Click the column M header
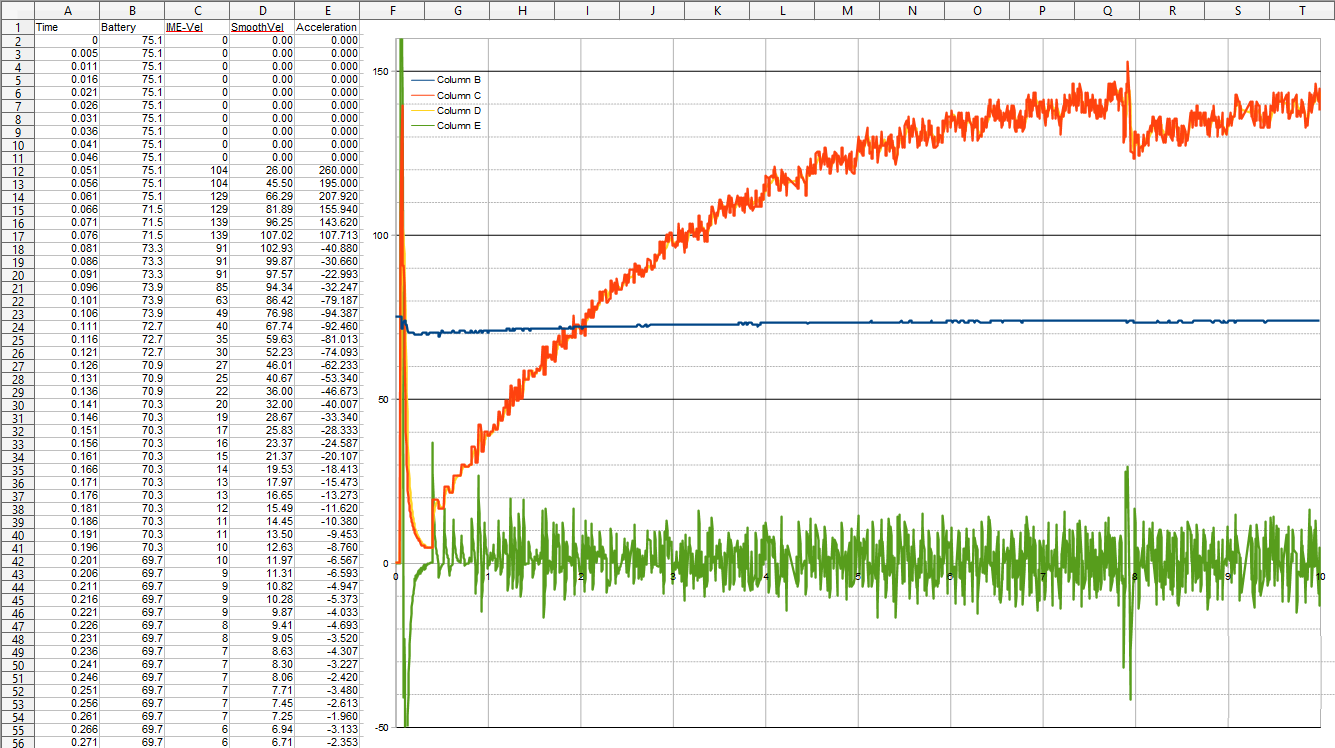The width and height of the screenshot is (1335, 748). click(x=847, y=9)
